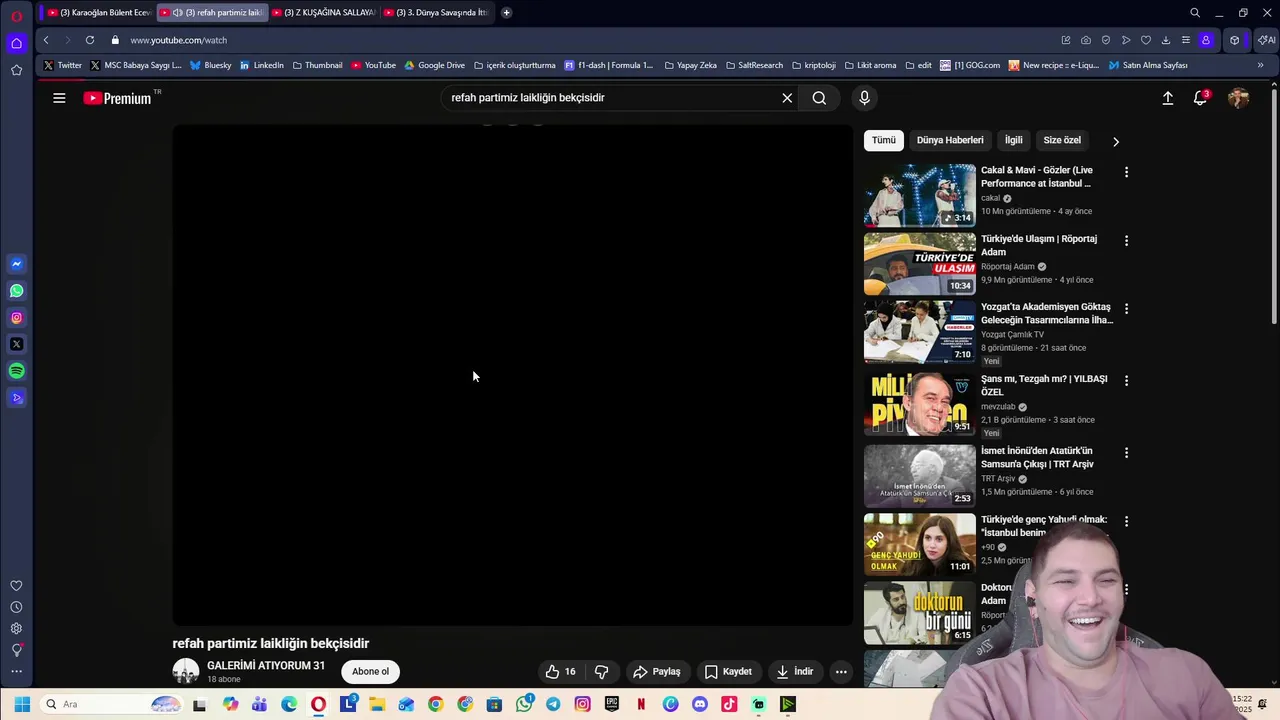Subscribe with the Abone ol button
The width and height of the screenshot is (1280, 720).
point(370,672)
